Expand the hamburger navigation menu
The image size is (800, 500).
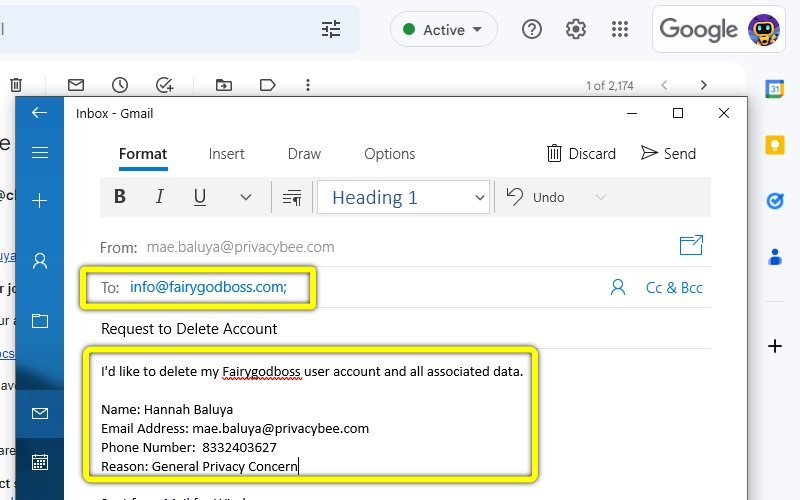[x=40, y=153]
